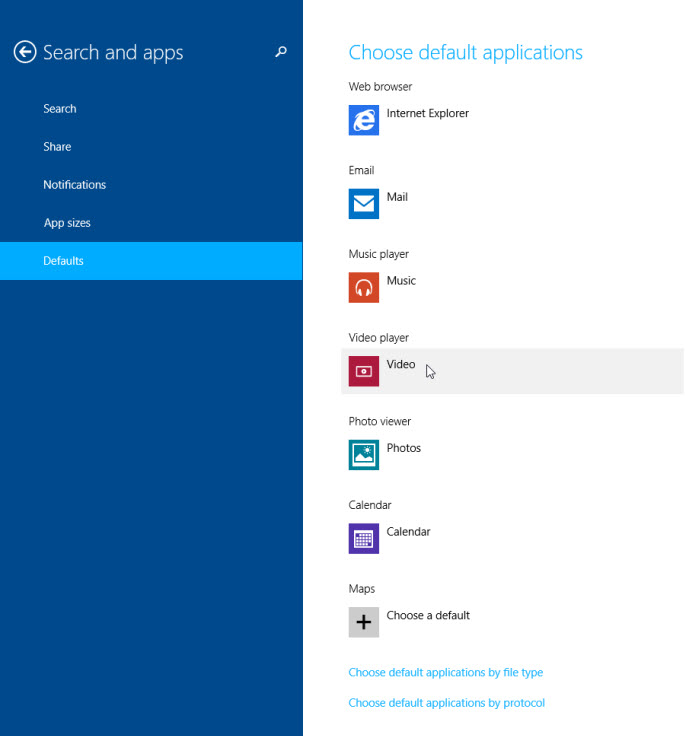Select the Photos icon under Photo viewer
The image size is (685, 736).
tap(363, 455)
